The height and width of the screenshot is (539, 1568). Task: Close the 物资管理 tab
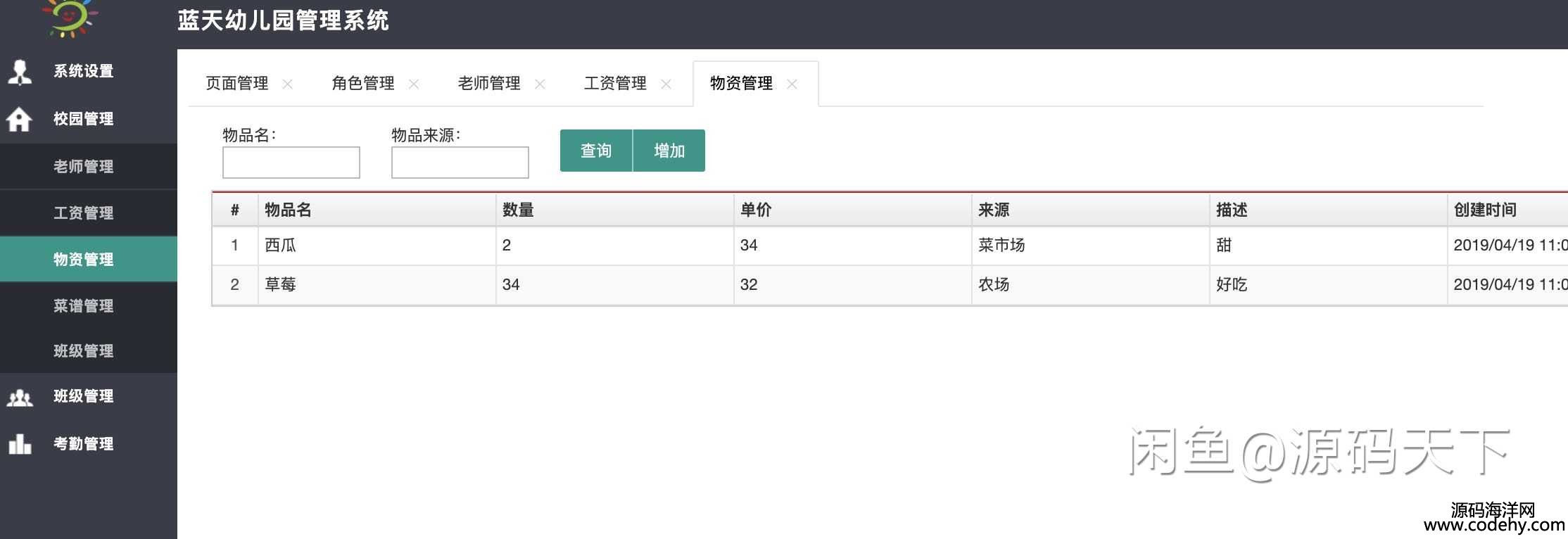tap(792, 84)
